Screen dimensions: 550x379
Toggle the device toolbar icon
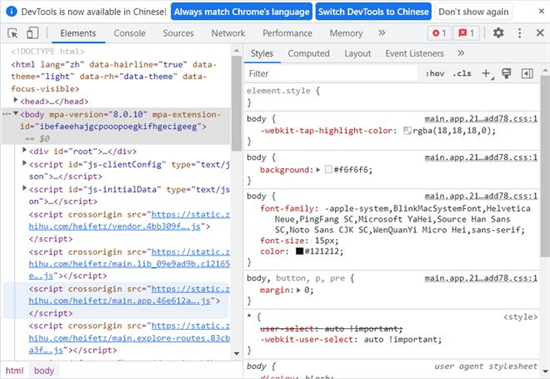[33, 33]
